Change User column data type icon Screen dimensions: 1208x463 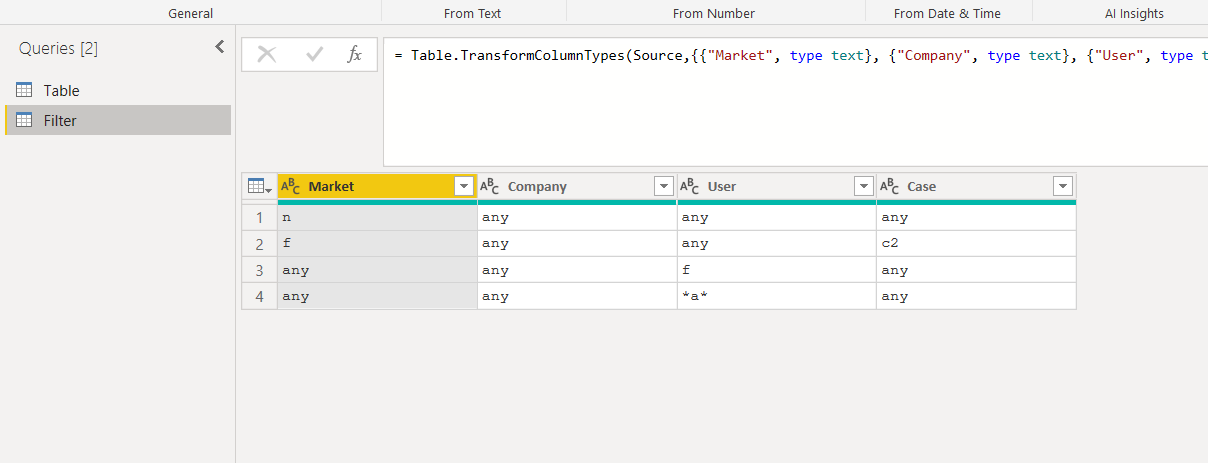(690, 186)
